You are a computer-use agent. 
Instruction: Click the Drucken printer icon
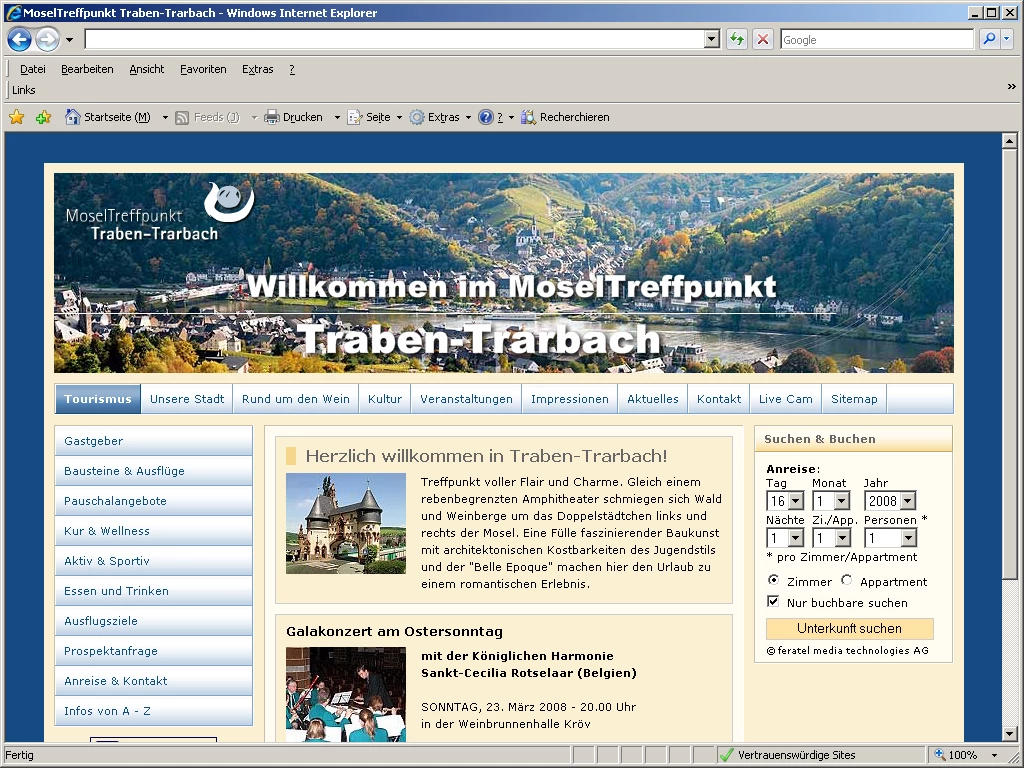pyautogui.click(x=271, y=117)
